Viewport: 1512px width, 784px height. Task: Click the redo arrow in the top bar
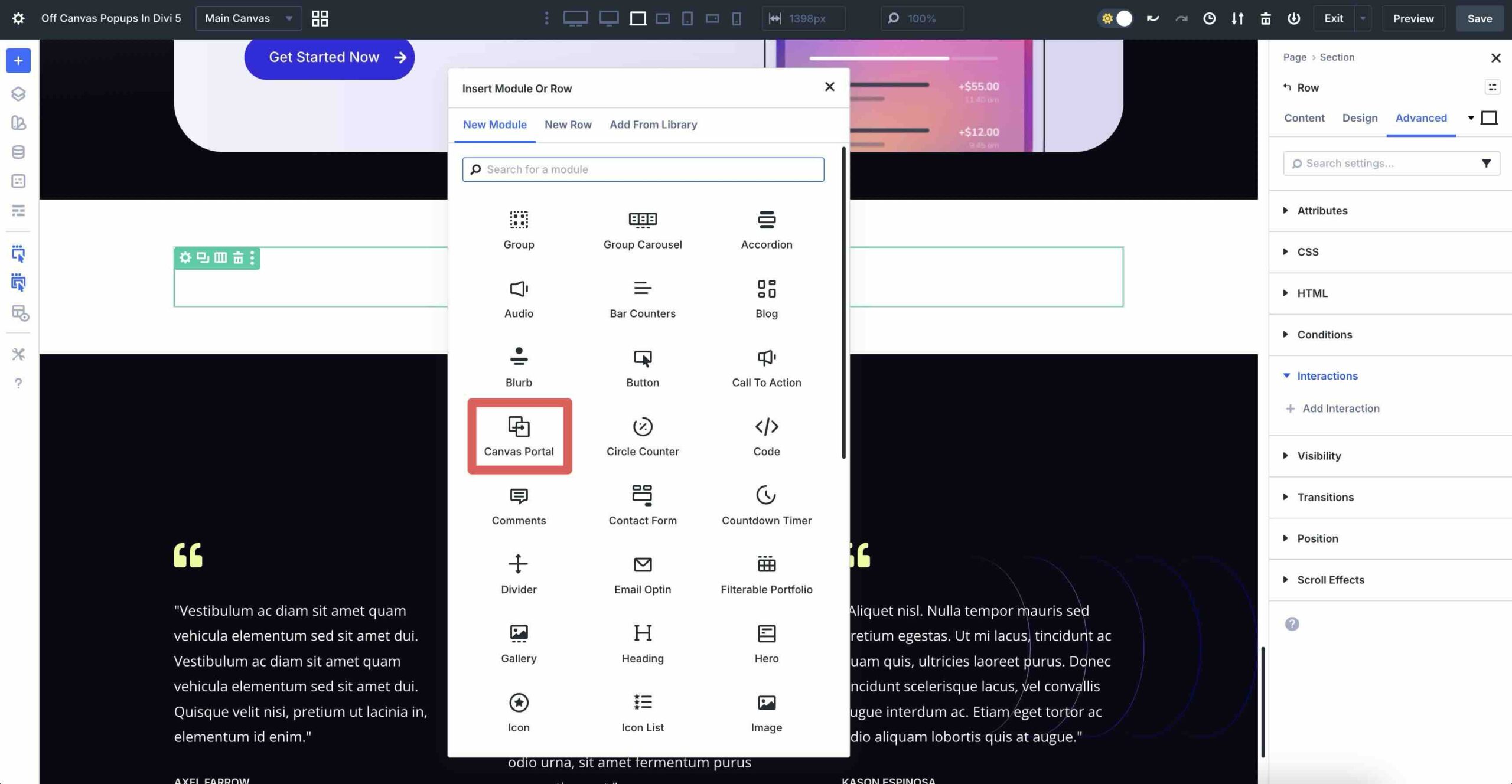(x=1180, y=18)
